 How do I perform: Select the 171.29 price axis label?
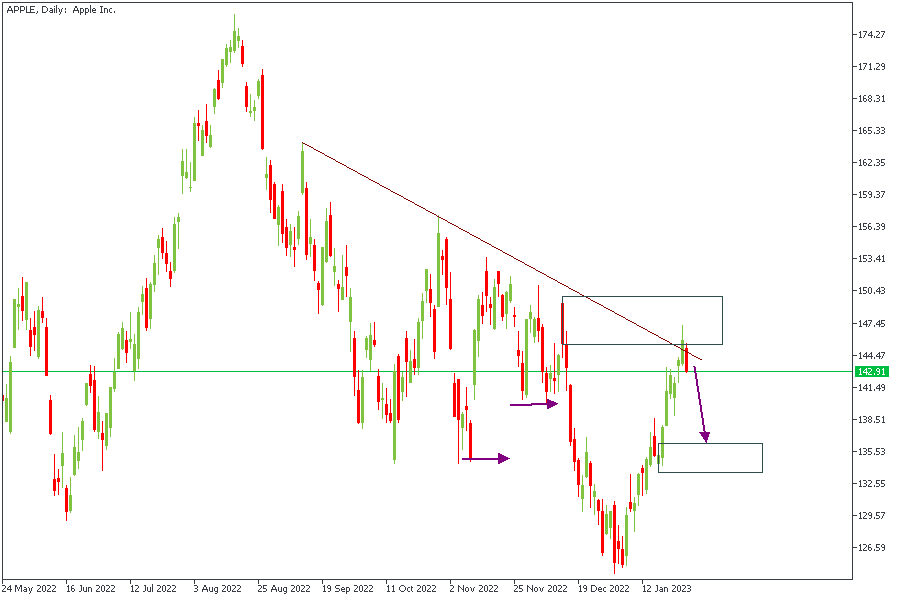coord(871,67)
